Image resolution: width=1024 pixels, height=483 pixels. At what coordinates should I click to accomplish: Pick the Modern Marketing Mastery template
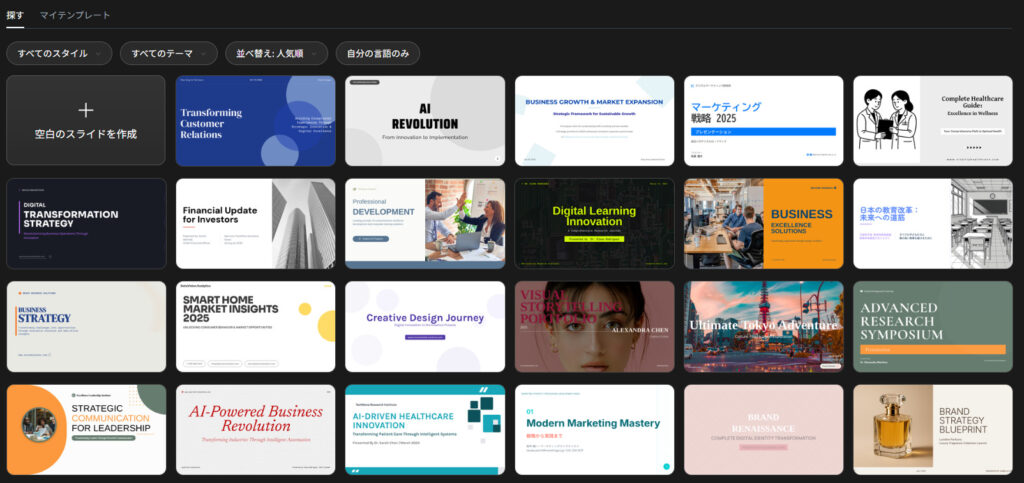point(594,429)
